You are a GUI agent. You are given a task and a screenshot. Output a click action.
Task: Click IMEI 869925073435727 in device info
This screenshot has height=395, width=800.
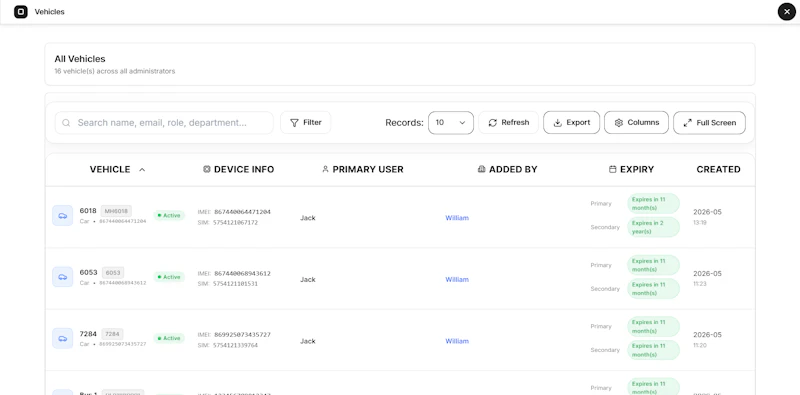coord(242,335)
